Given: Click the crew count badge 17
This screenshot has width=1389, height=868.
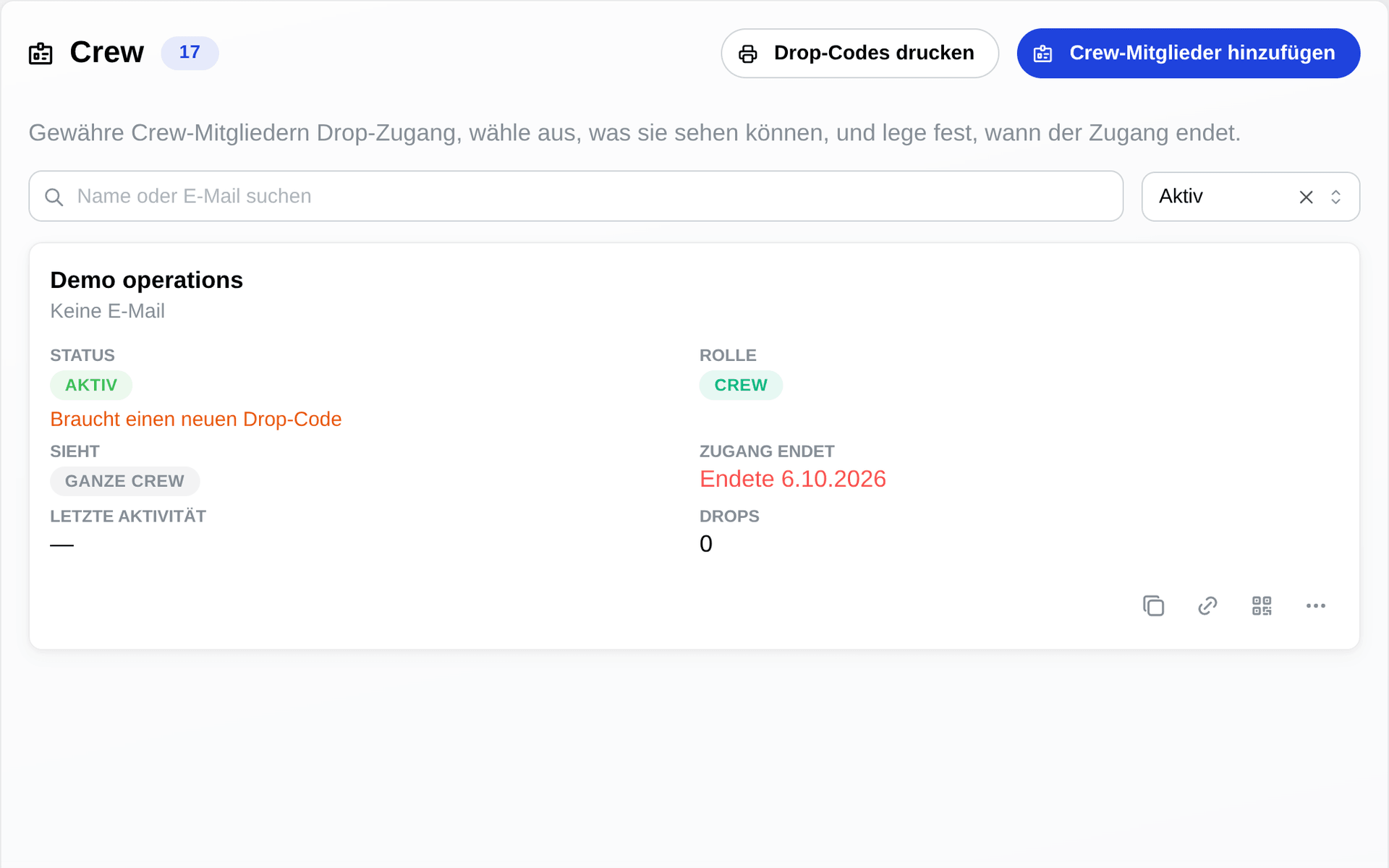Looking at the screenshot, I should pyautogui.click(x=190, y=53).
